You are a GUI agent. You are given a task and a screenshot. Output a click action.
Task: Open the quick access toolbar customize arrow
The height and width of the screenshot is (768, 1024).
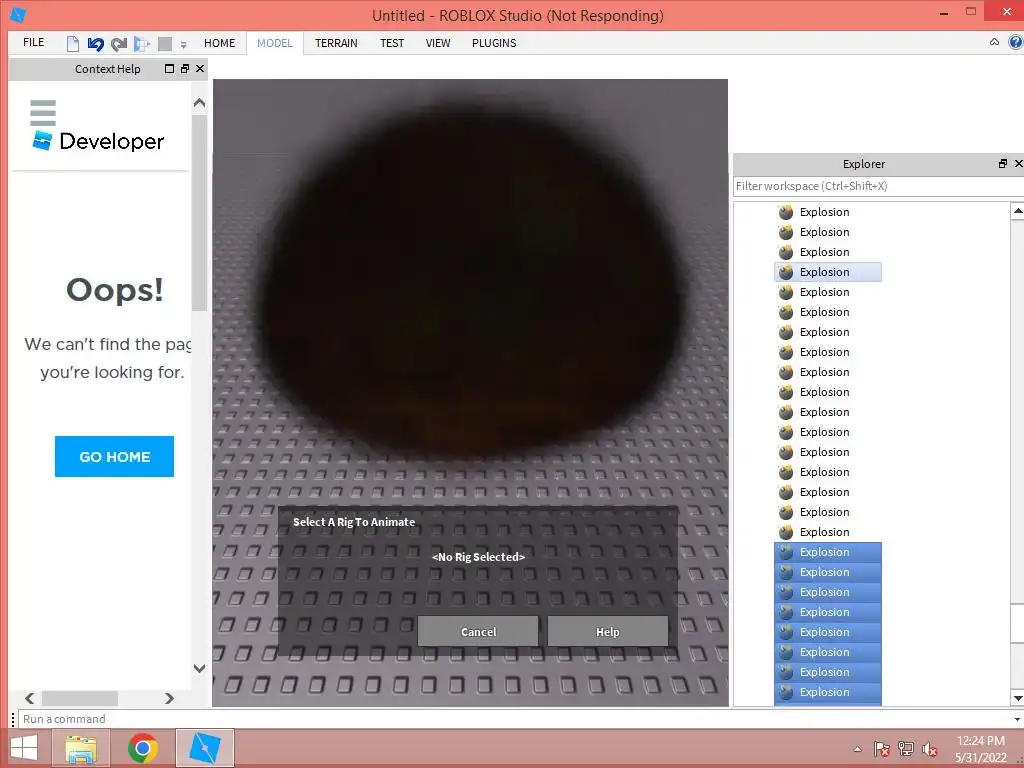tap(184, 44)
